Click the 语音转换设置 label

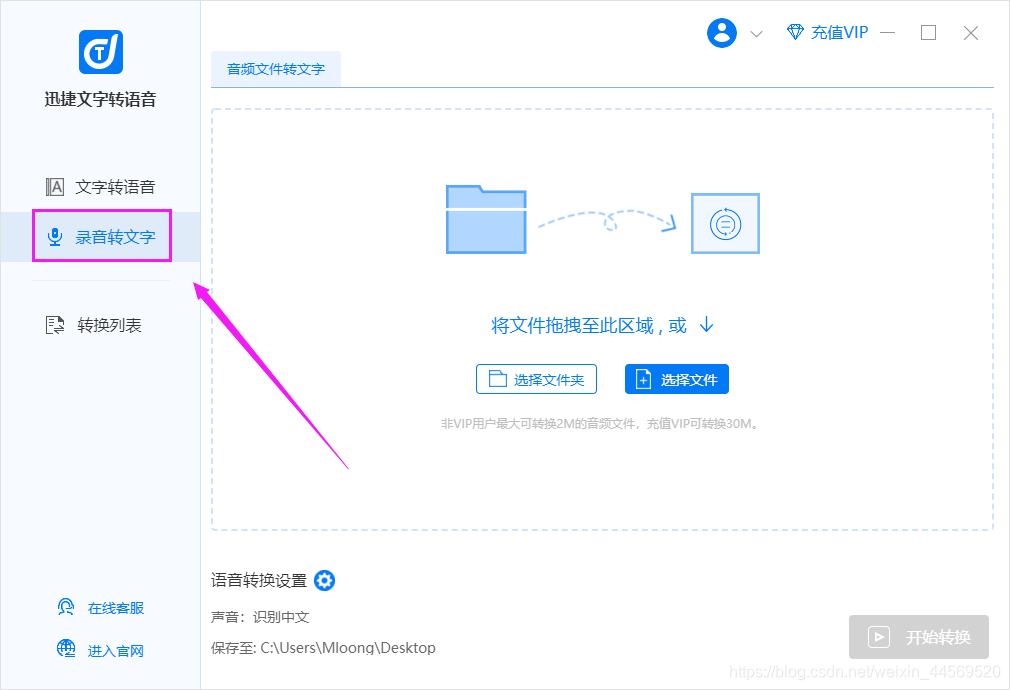[x=259, y=580]
